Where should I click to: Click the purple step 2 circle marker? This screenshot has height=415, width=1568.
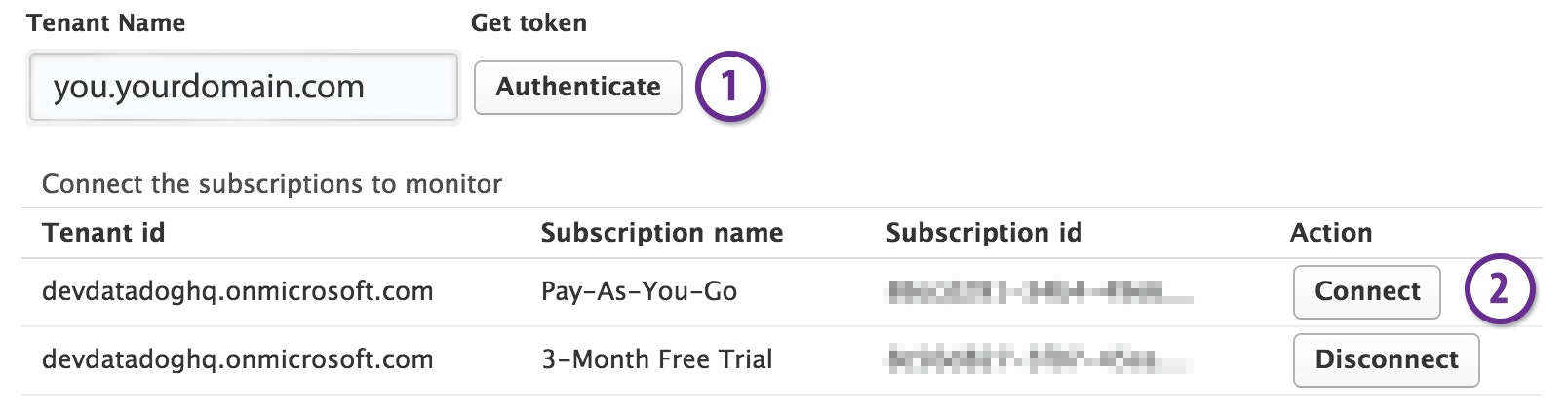click(1499, 289)
